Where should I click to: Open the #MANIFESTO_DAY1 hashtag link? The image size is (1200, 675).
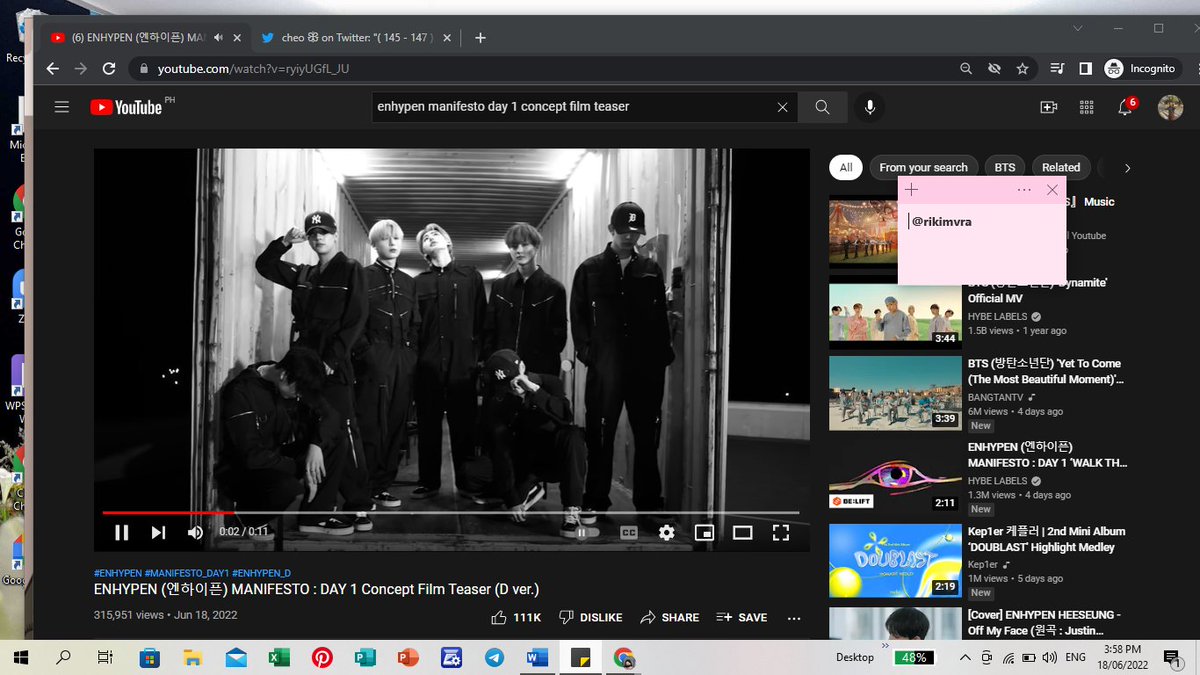[187, 573]
